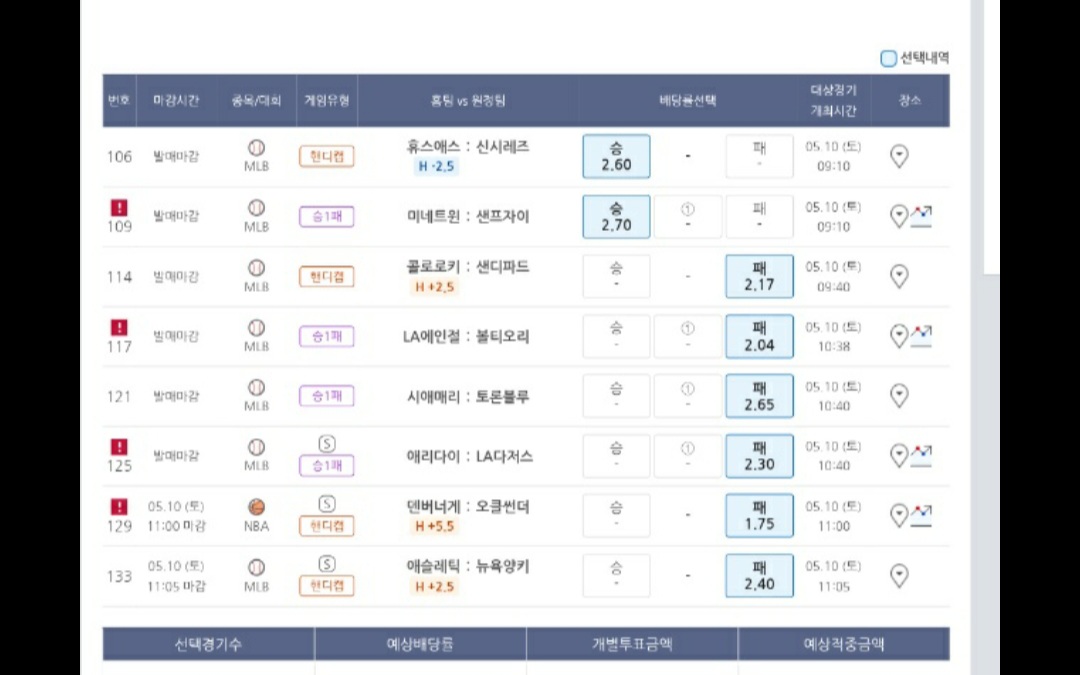Click the S icon in match 133 row

click(326, 565)
